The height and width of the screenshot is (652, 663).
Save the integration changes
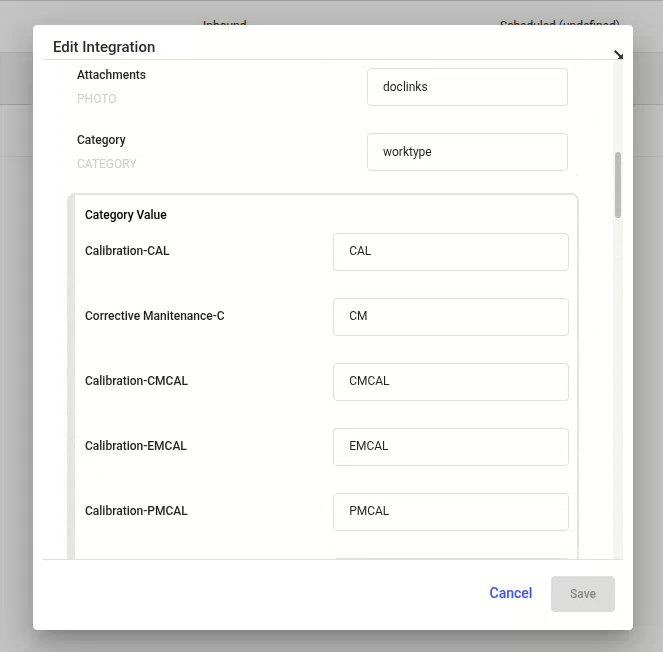click(583, 594)
